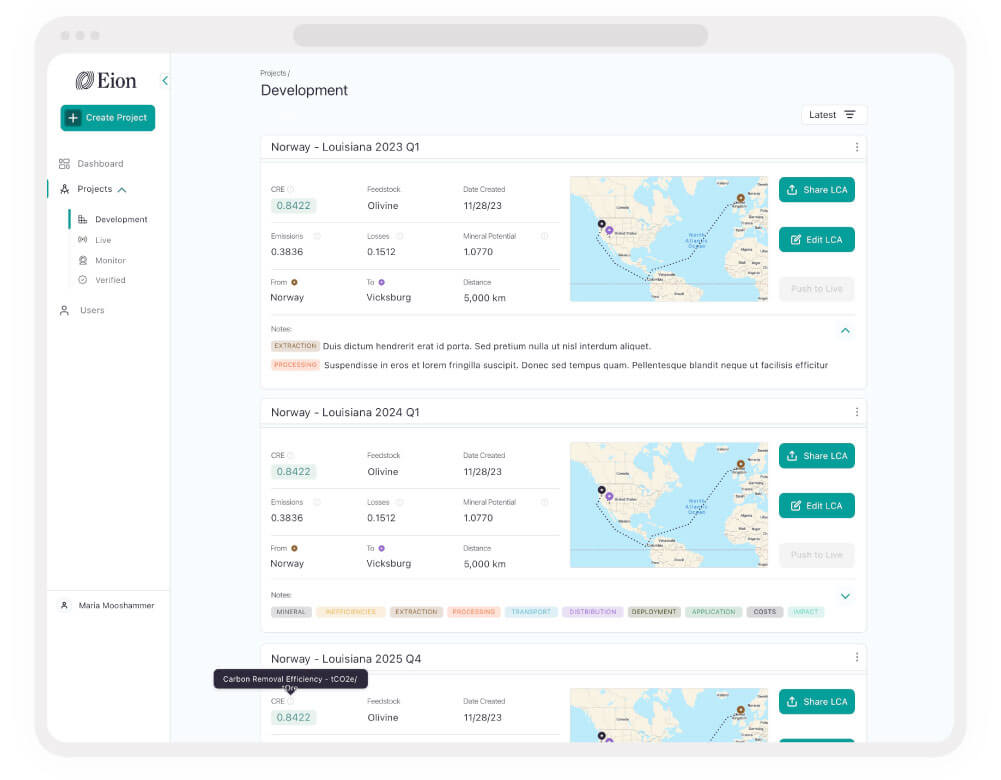Click the Create Project button
1001x780 pixels.
point(108,118)
